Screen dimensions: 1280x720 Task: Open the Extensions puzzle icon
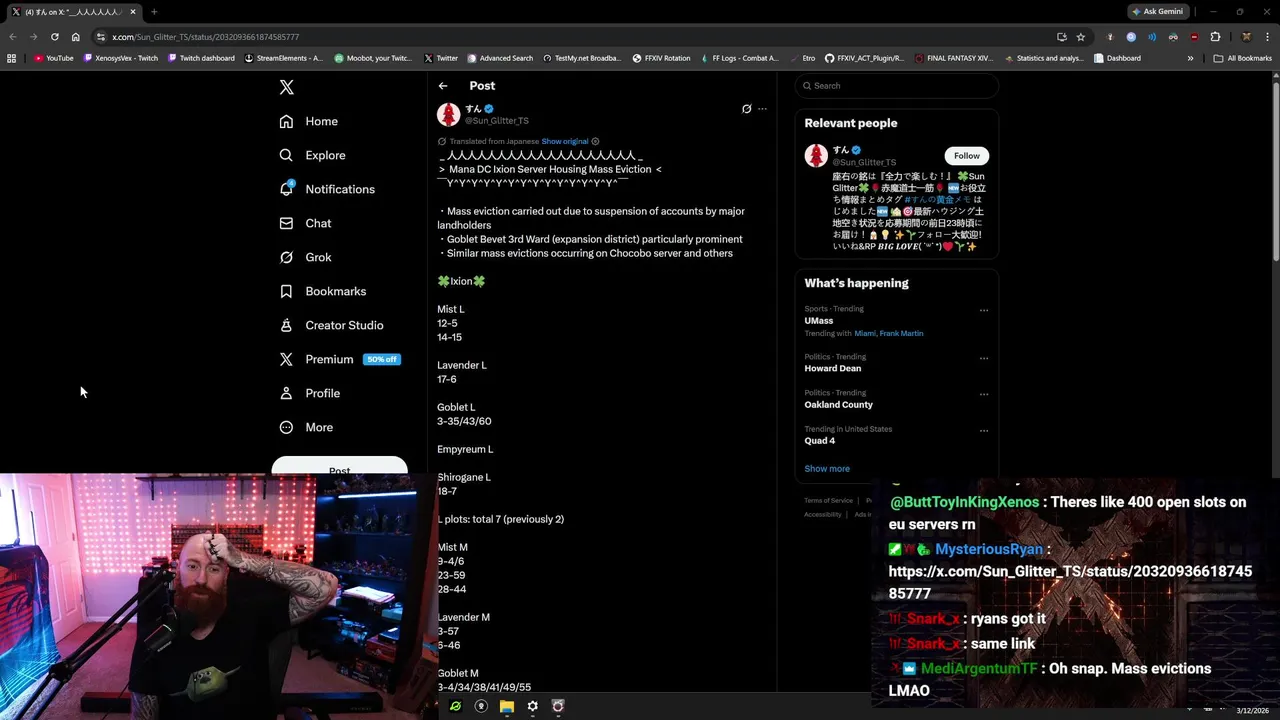click(x=1215, y=37)
